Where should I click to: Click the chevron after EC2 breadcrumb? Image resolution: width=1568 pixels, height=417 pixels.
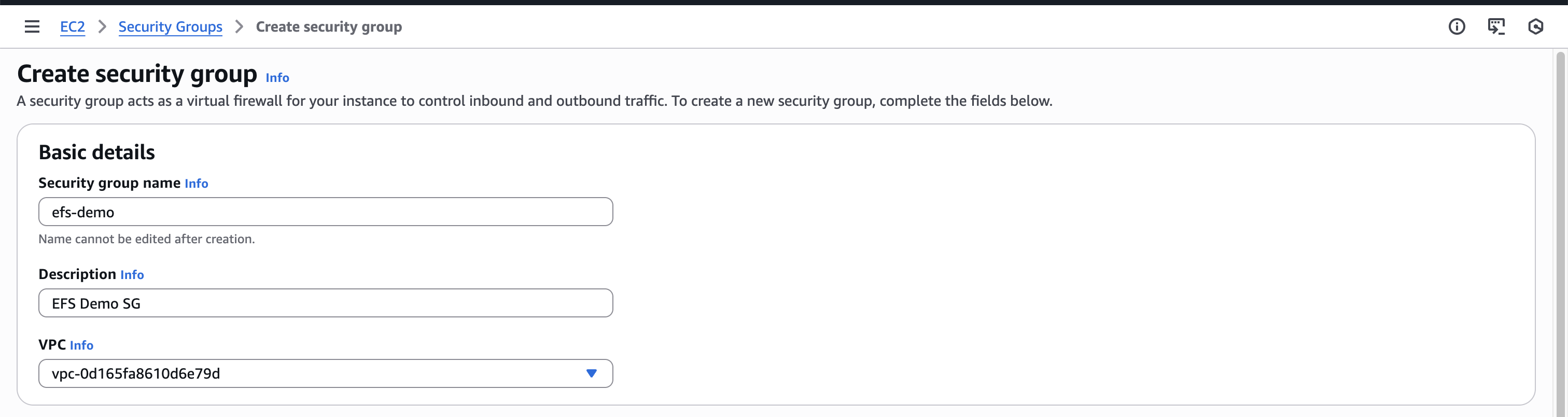click(x=102, y=27)
